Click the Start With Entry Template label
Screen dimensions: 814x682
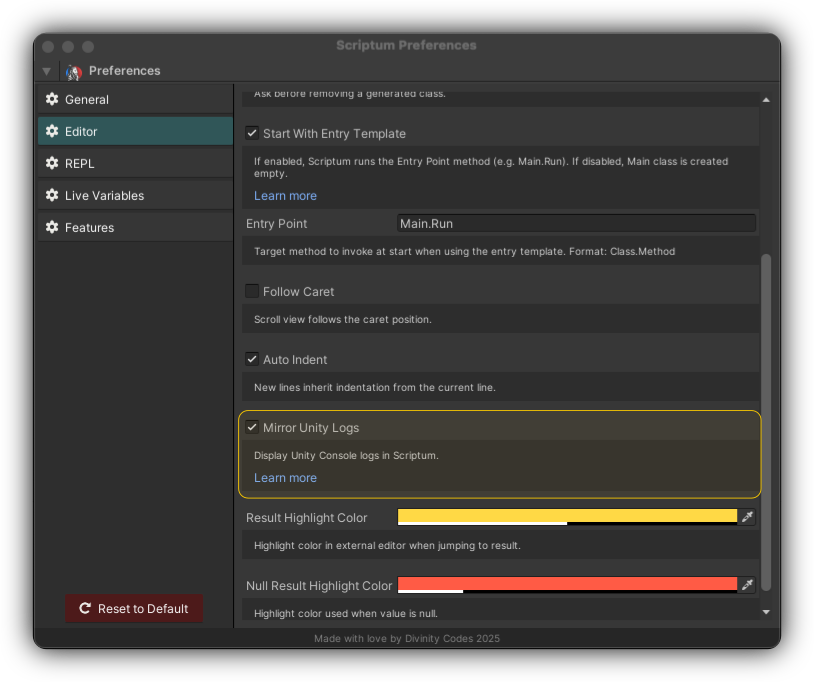click(334, 133)
